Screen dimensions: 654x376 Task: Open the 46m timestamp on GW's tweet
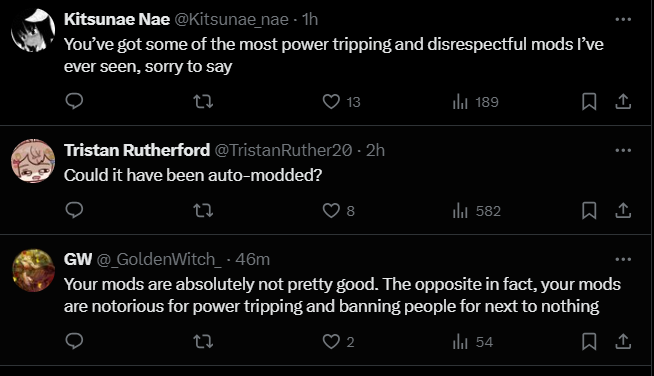click(x=252, y=259)
